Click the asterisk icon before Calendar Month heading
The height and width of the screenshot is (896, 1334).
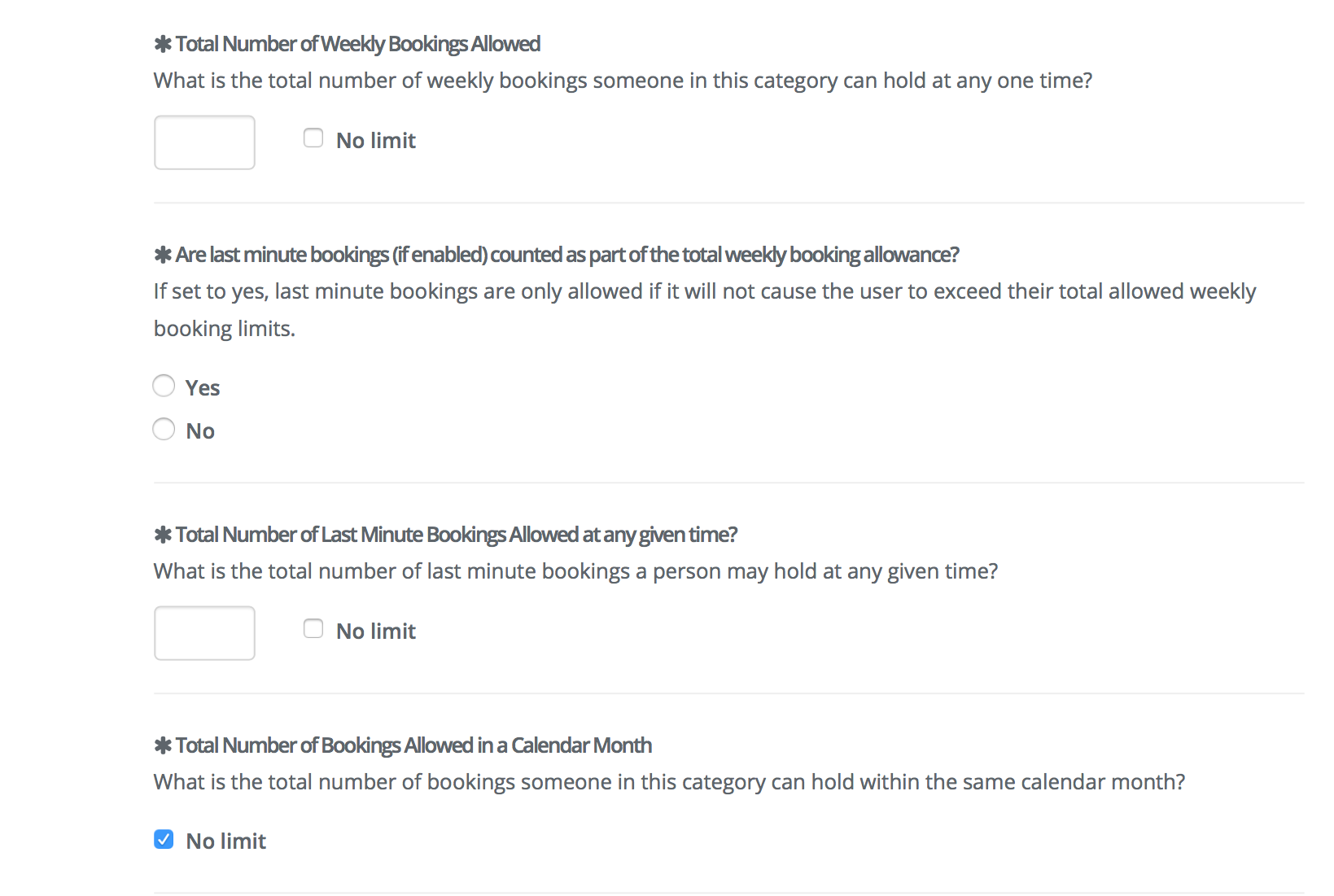(x=163, y=745)
